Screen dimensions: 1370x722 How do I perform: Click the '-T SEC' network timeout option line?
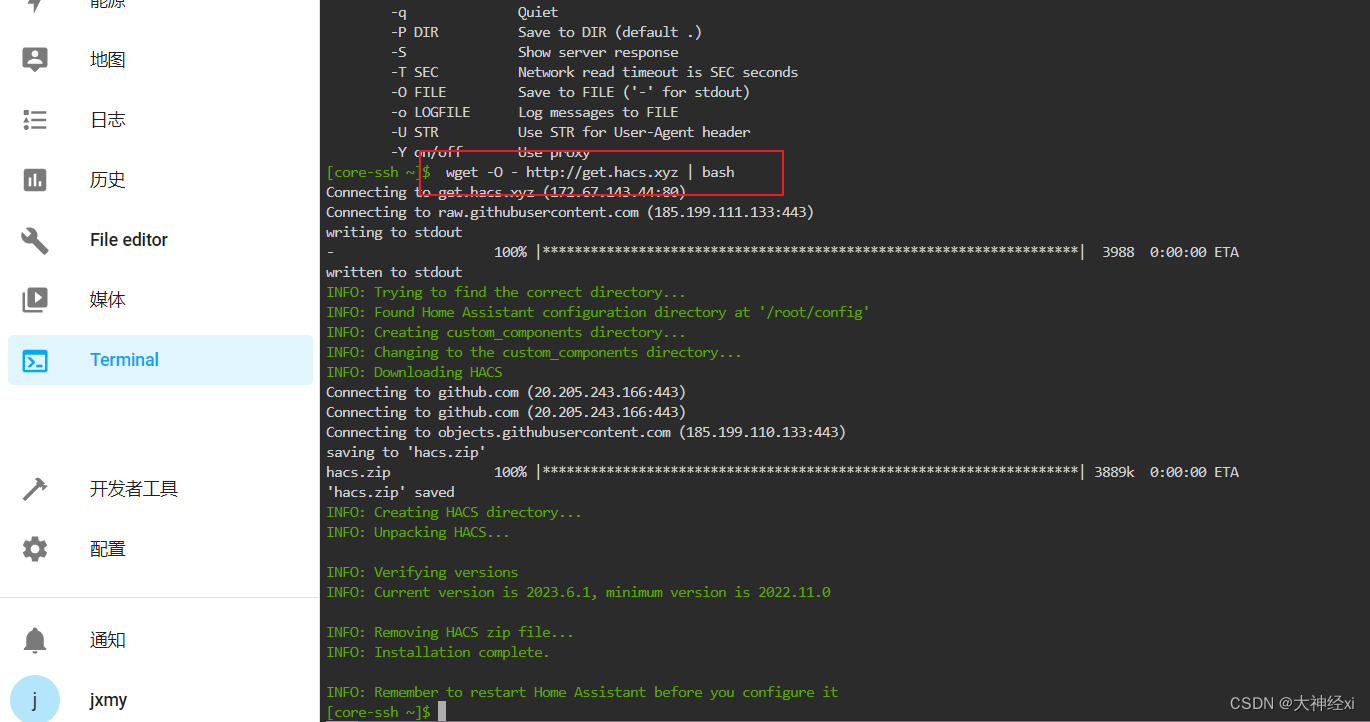point(594,72)
